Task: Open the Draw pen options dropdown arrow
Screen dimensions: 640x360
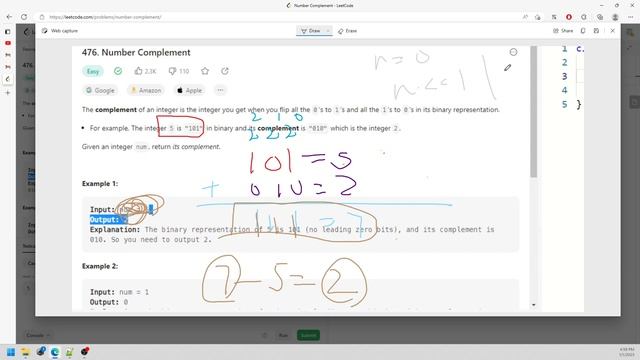Action: coord(328,31)
